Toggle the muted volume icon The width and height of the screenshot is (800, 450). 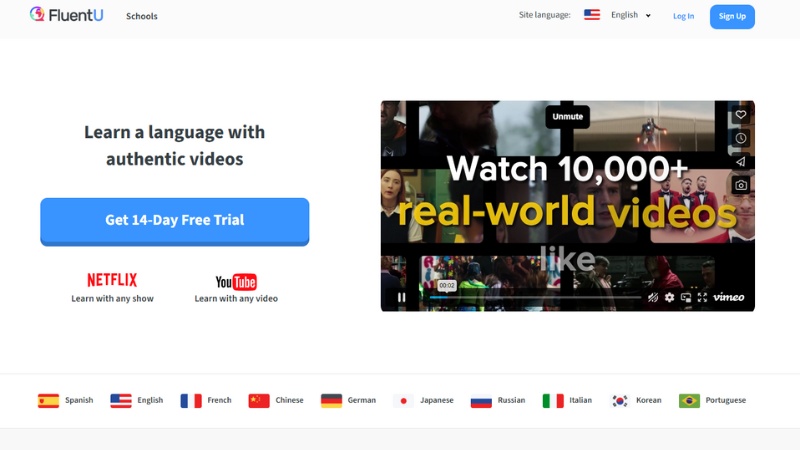pyautogui.click(x=653, y=297)
